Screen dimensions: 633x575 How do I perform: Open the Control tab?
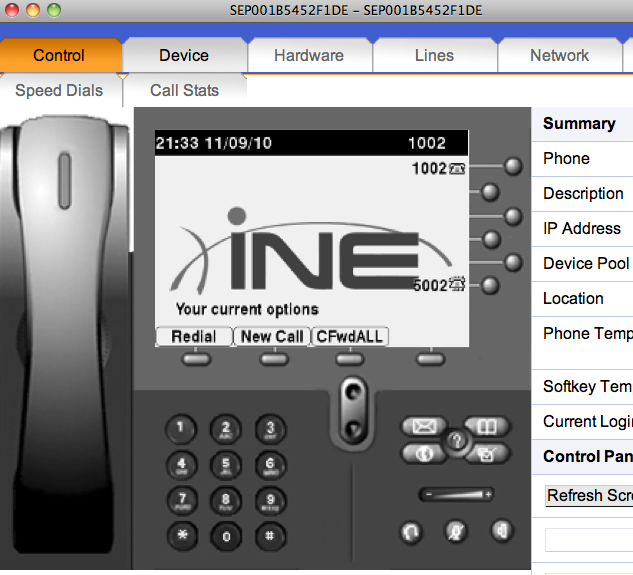pyautogui.click(x=59, y=55)
